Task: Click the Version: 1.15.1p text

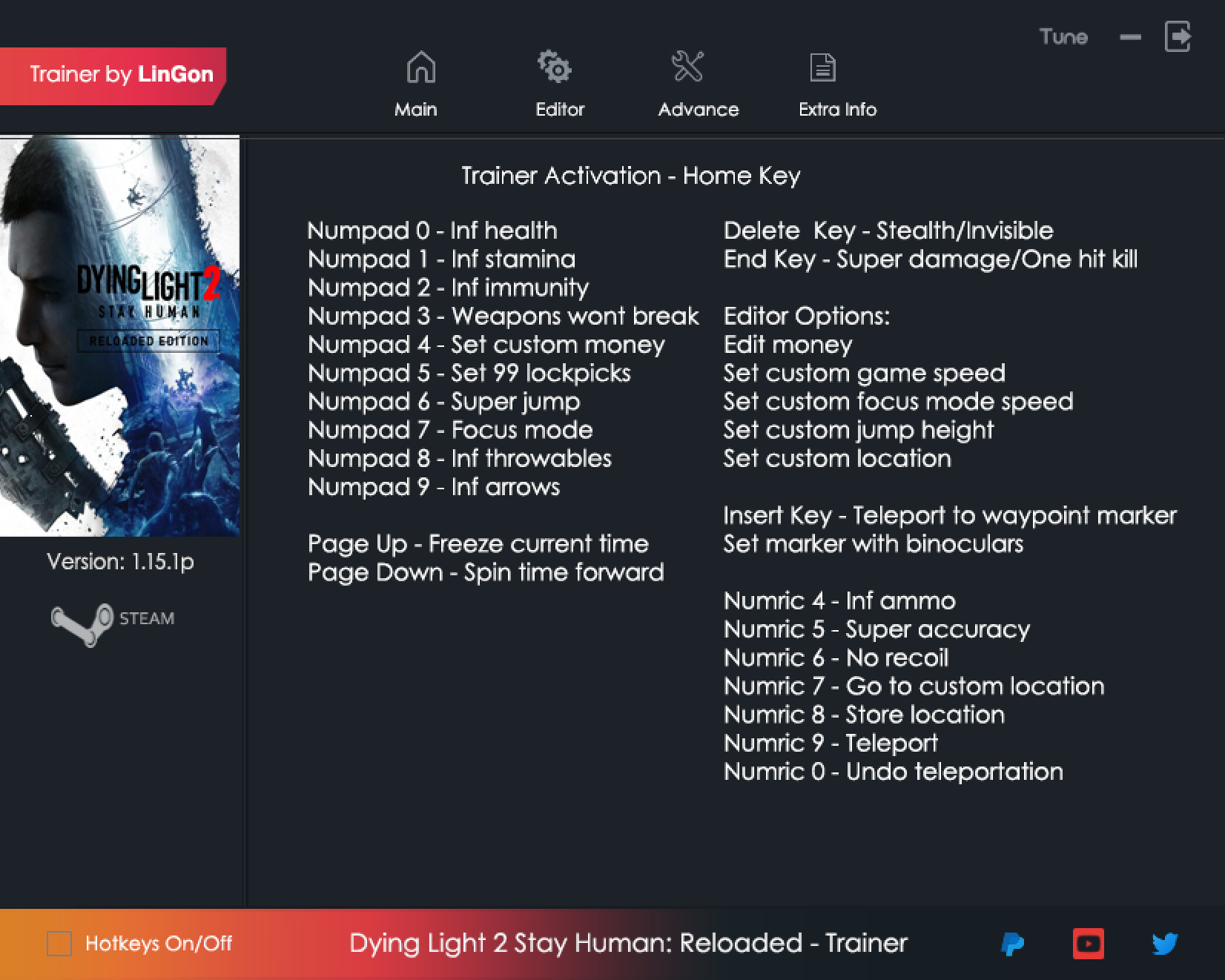Action: (x=120, y=562)
